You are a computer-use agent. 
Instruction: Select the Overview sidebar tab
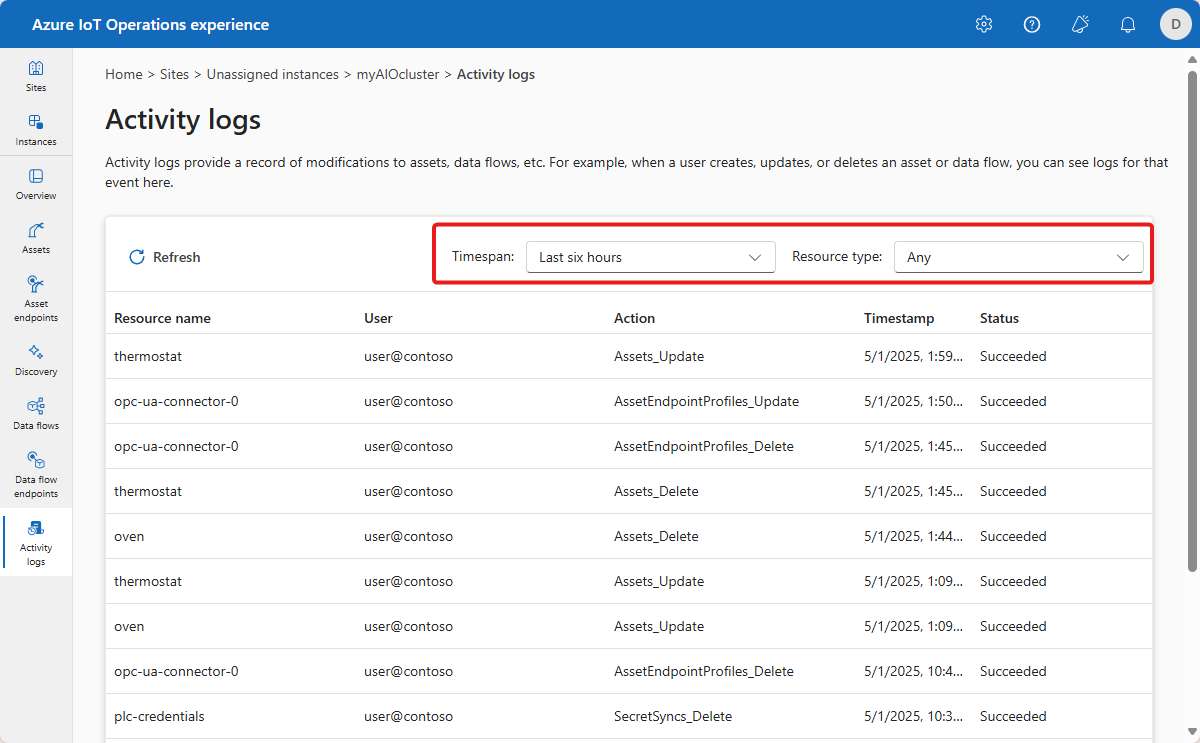point(36,184)
